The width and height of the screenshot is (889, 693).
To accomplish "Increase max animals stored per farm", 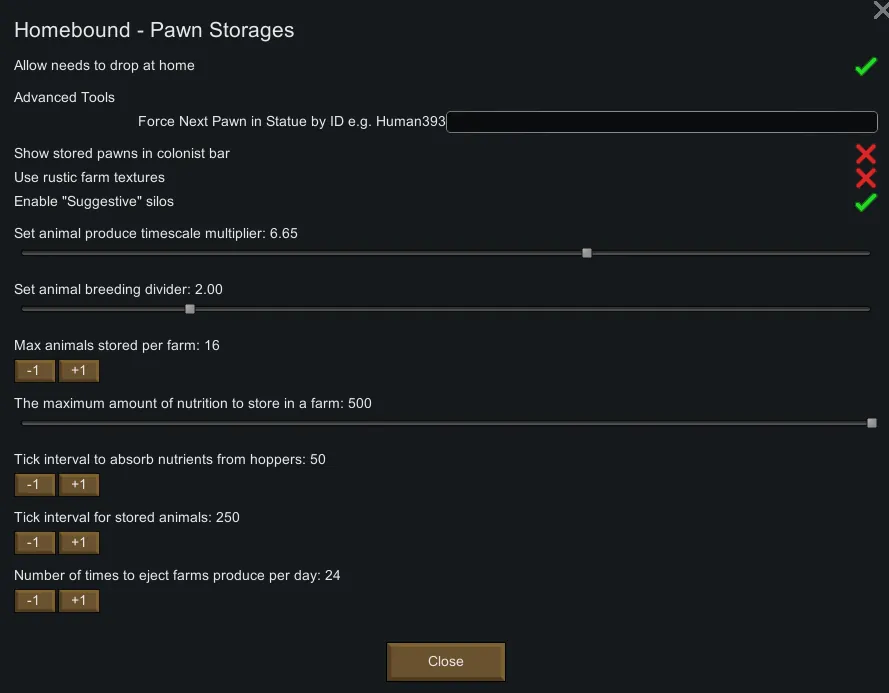I will (79, 371).
